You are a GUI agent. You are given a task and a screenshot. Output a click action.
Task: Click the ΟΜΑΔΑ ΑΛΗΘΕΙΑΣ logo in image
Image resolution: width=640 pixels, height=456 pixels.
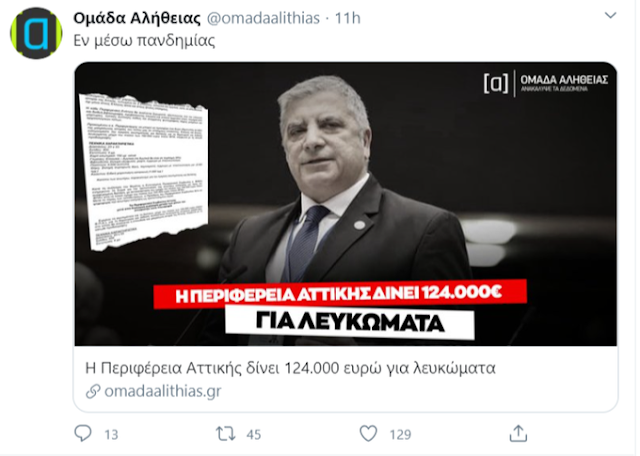click(x=546, y=83)
